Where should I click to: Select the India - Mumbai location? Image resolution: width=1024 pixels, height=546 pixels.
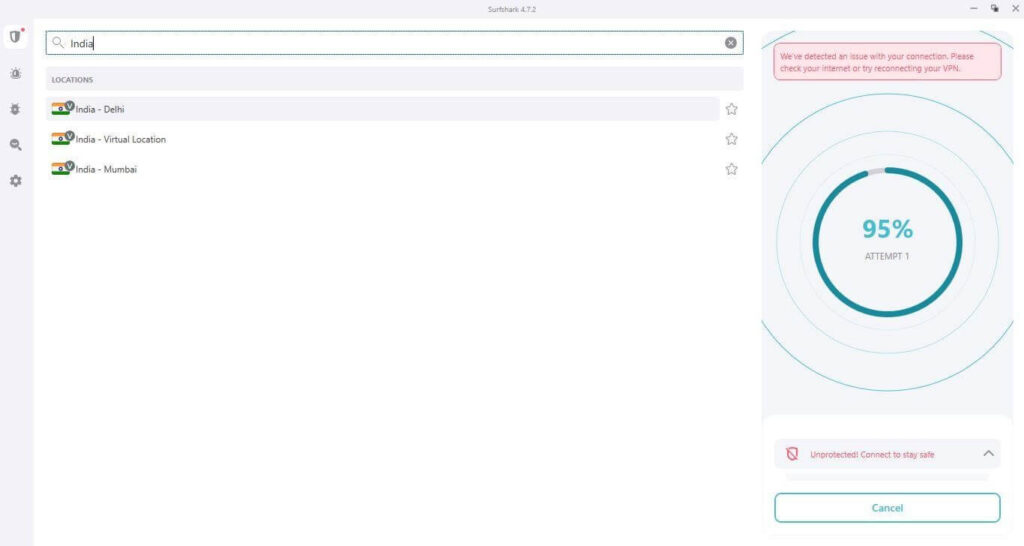tap(106, 169)
